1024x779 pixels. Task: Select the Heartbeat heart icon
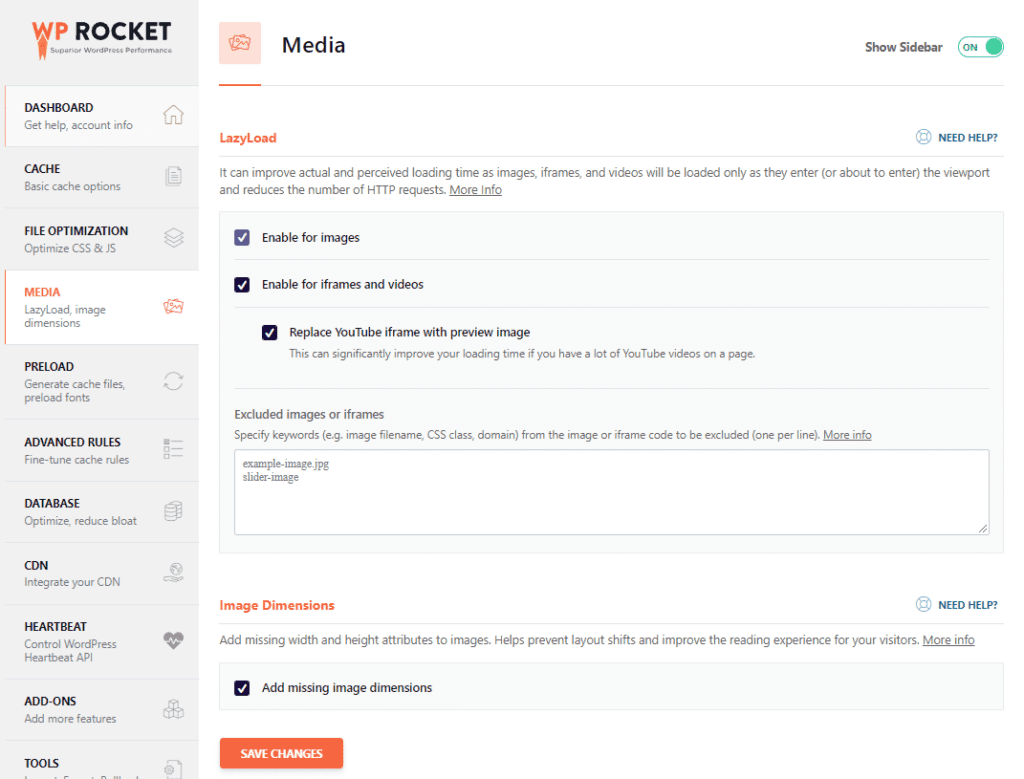(171, 640)
